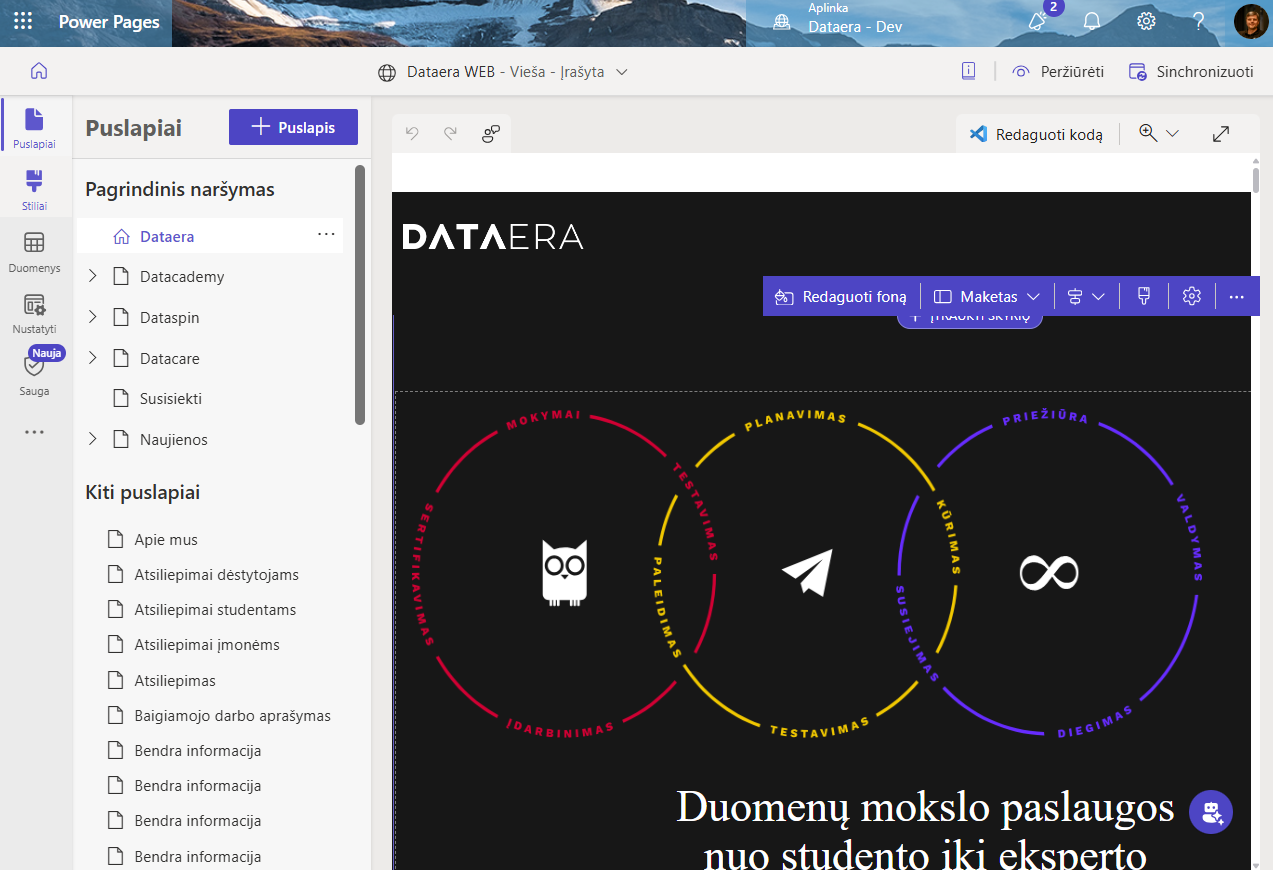
Task: Open Baigiamojo darbo aprašymas page
Action: (x=233, y=716)
